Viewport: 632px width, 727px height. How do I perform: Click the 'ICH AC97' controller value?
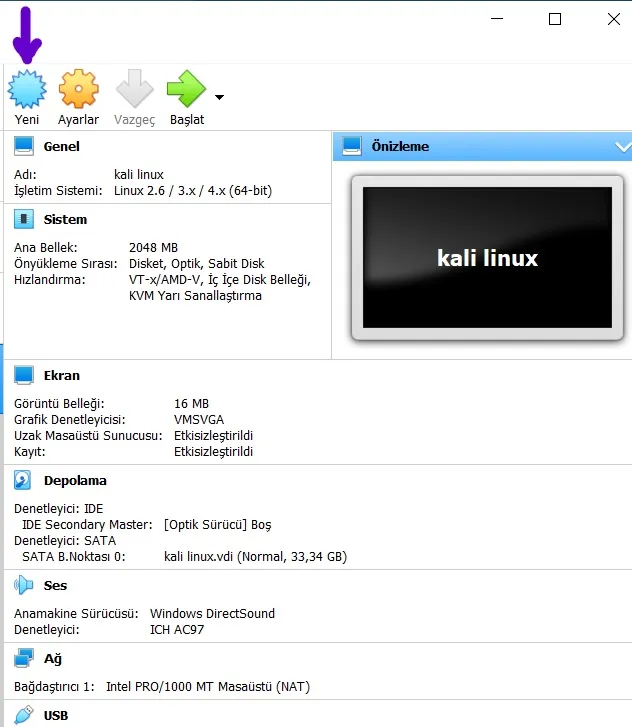pos(177,630)
